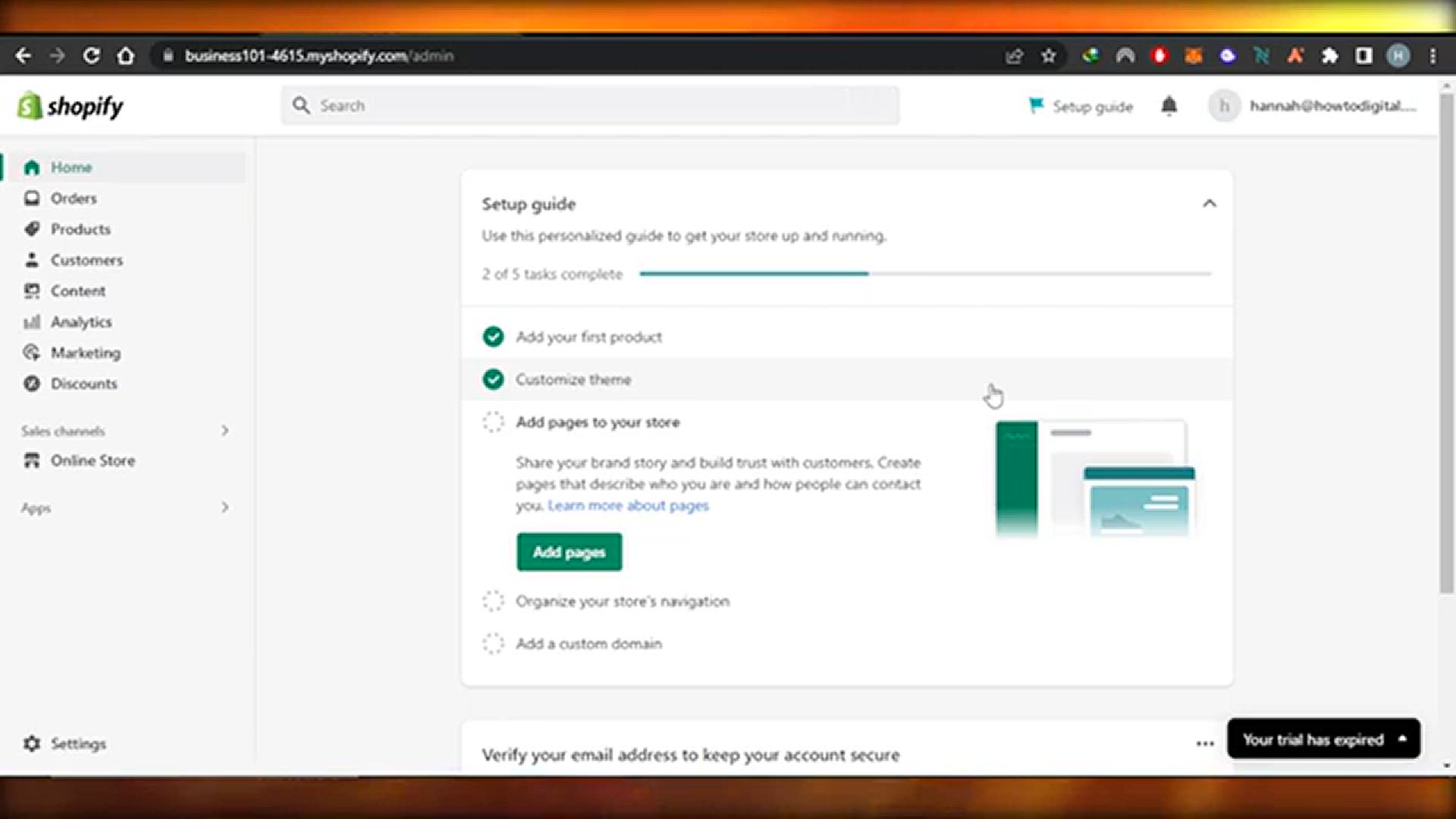Open the extensions puzzle icon
The width and height of the screenshot is (1456, 819).
pyautogui.click(x=1329, y=55)
